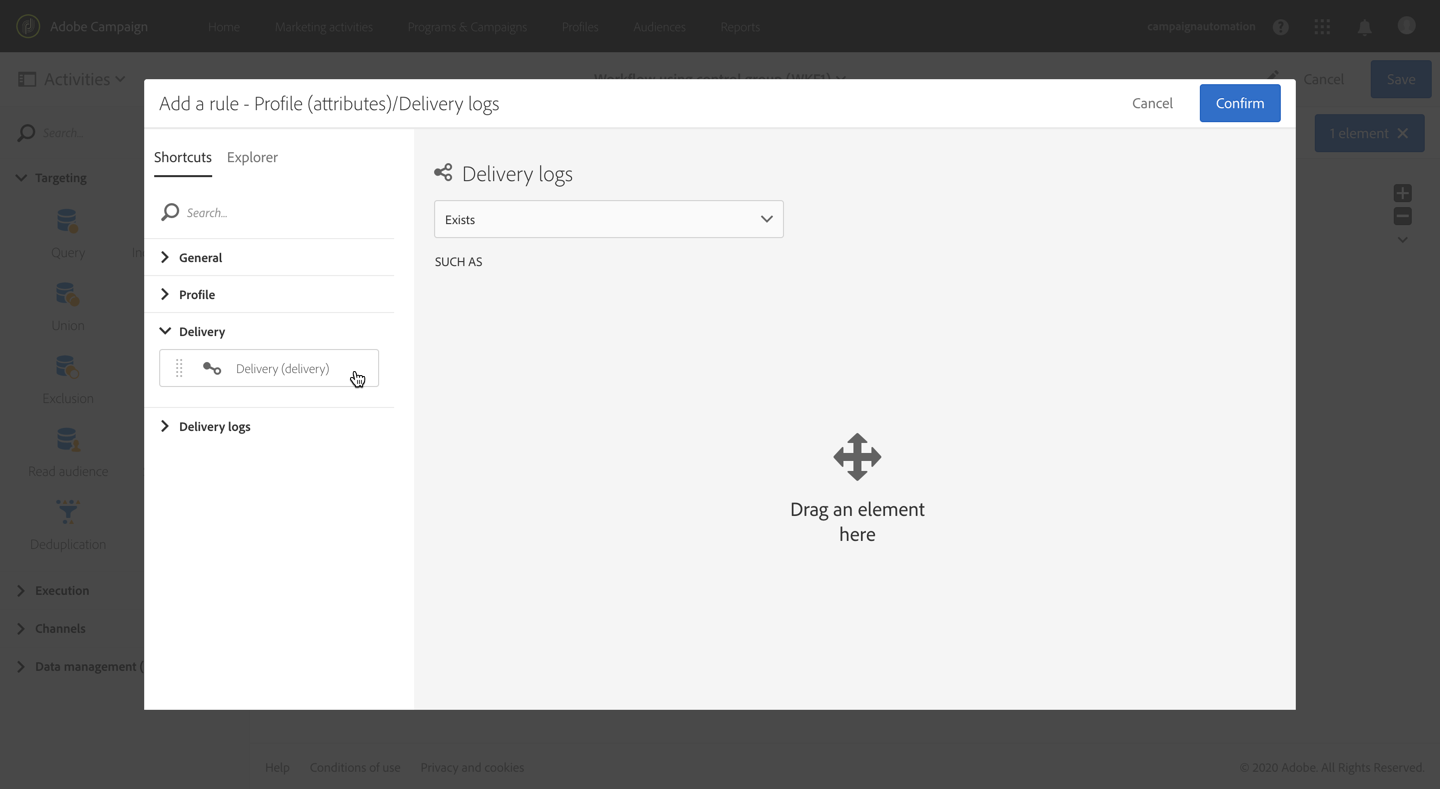1440x789 pixels.
Task: Select the Query activity icon
Action: (x=68, y=221)
